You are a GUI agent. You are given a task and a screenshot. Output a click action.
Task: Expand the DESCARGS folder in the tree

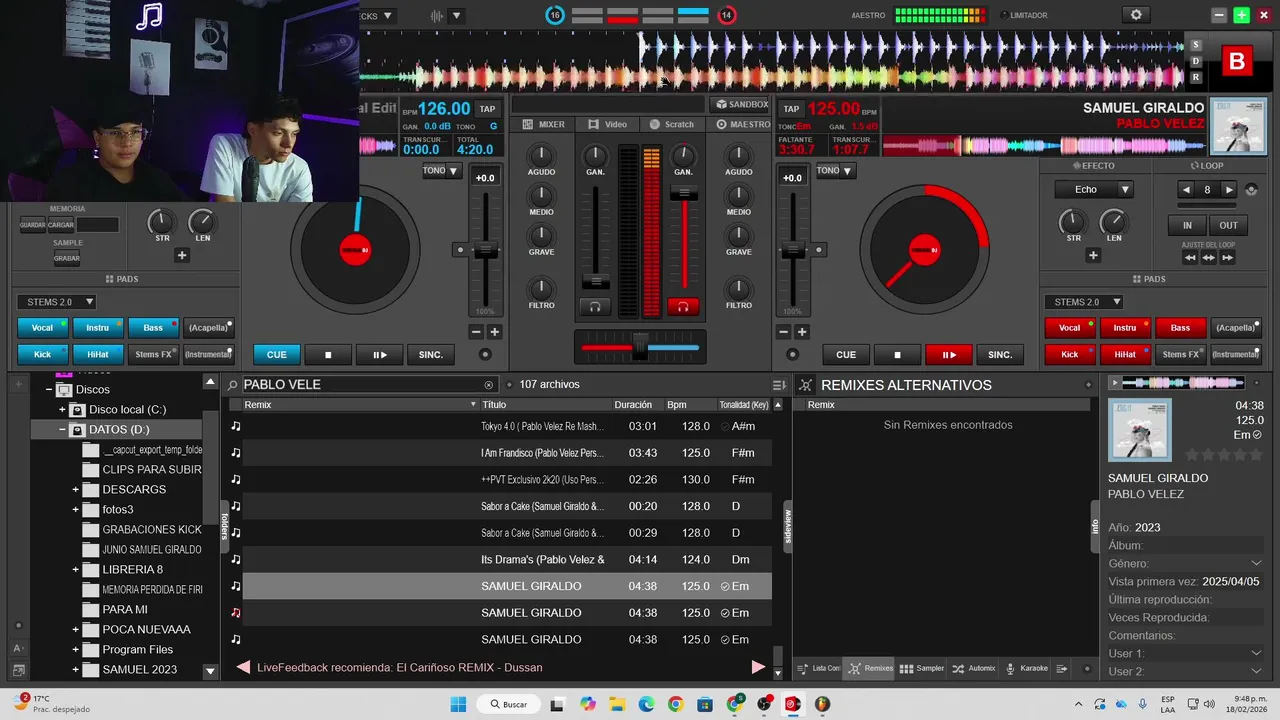click(x=75, y=489)
